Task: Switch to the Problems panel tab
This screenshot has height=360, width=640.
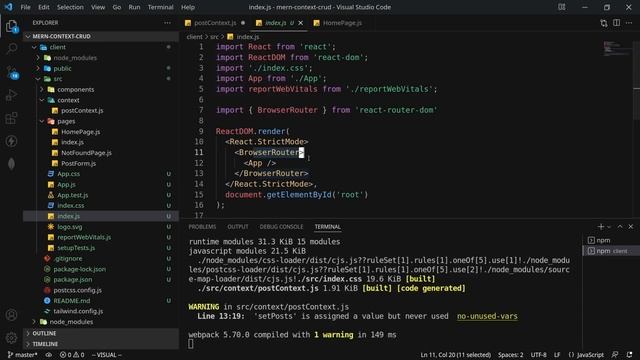Action: pyautogui.click(x=202, y=227)
